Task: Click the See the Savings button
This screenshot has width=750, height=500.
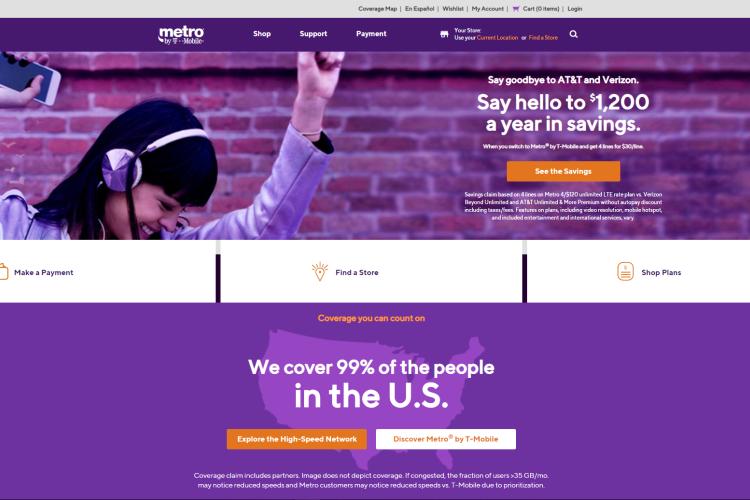Action: [x=563, y=171]
